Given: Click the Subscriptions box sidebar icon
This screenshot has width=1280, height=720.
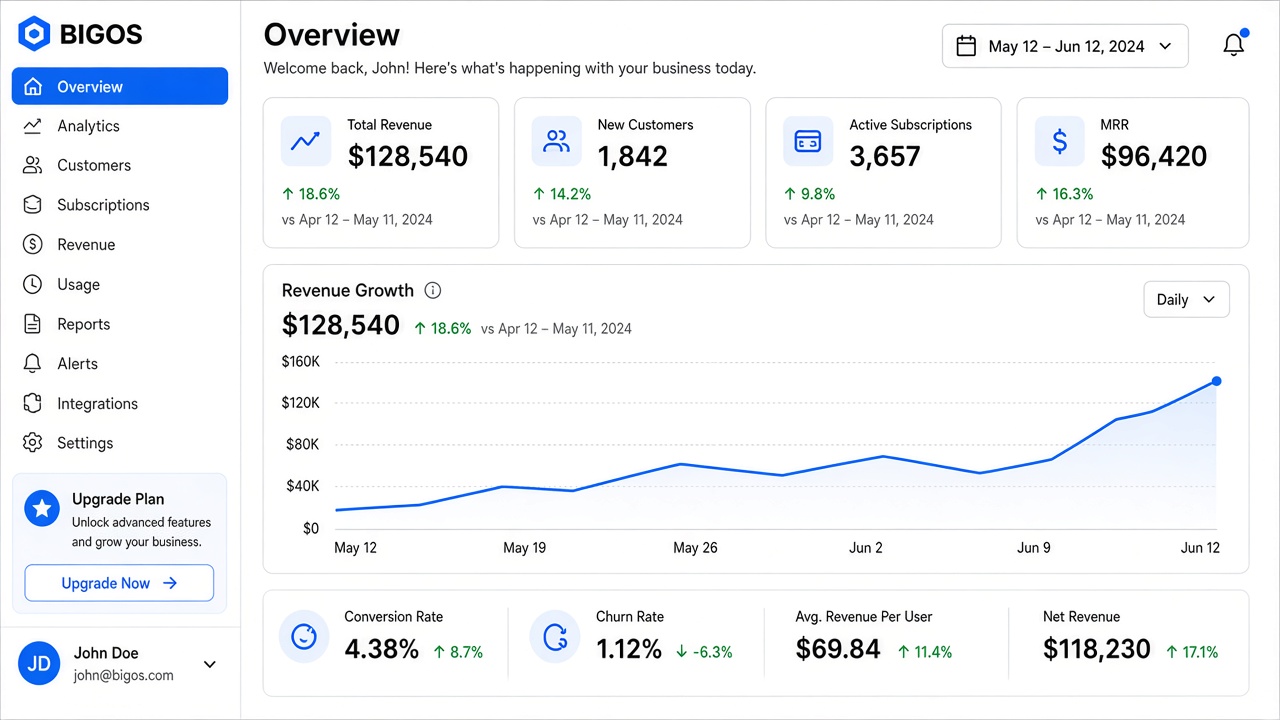Looking at the screenshot, I should (x=33, y=205).
